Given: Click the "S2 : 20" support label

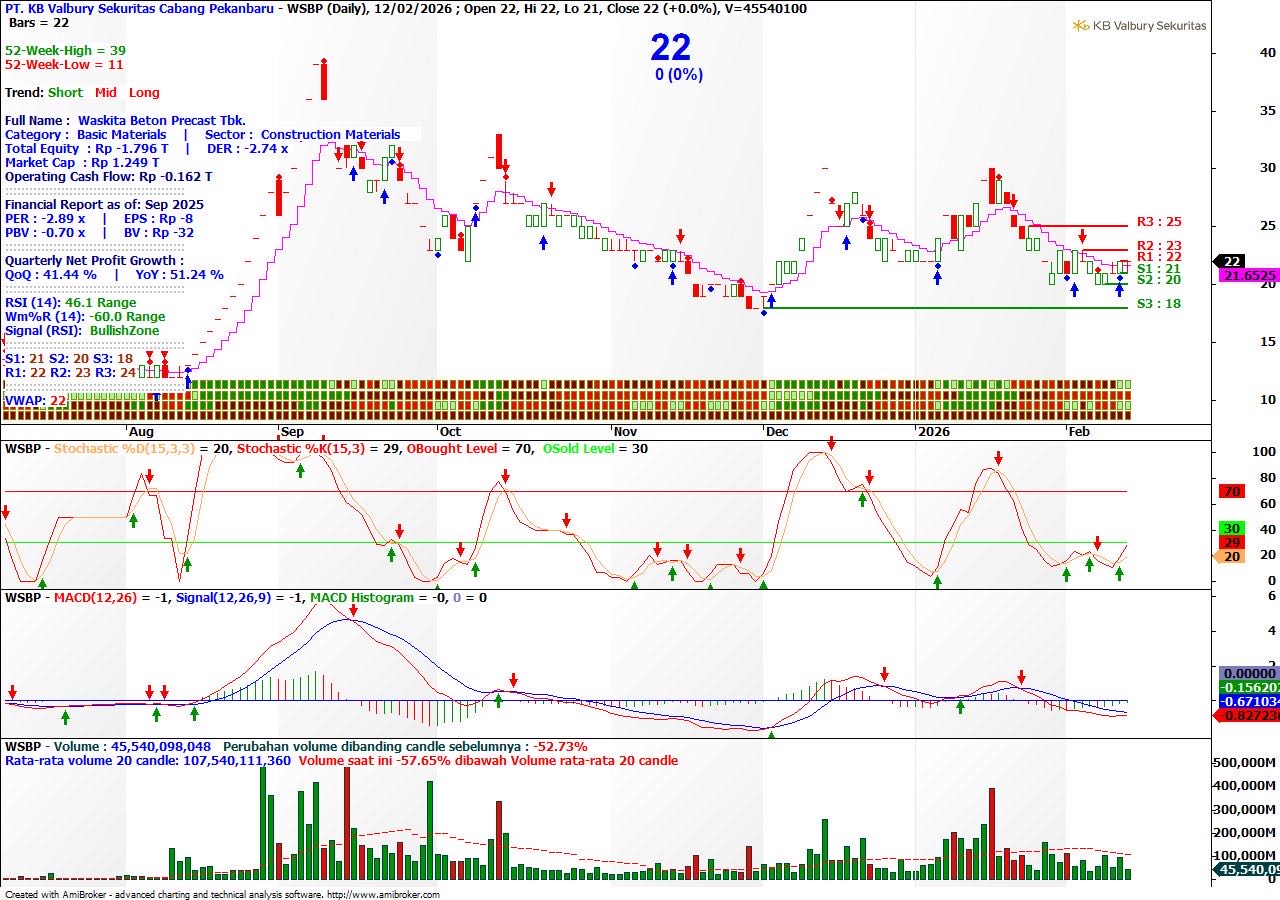Looking at the screenshot, I should 1159,280.
